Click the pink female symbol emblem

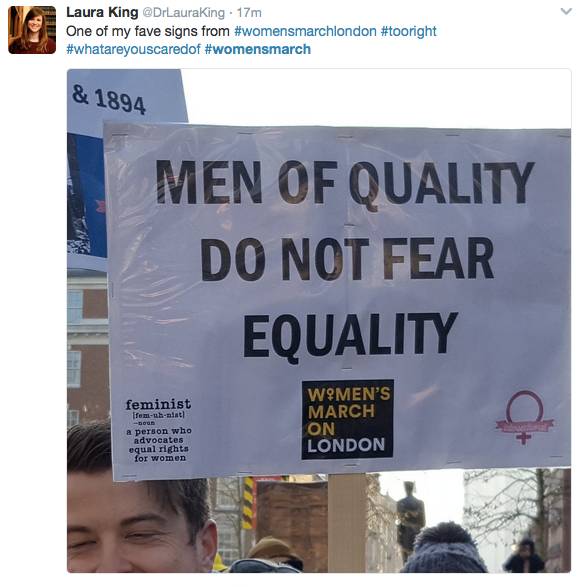pos(525,417)
